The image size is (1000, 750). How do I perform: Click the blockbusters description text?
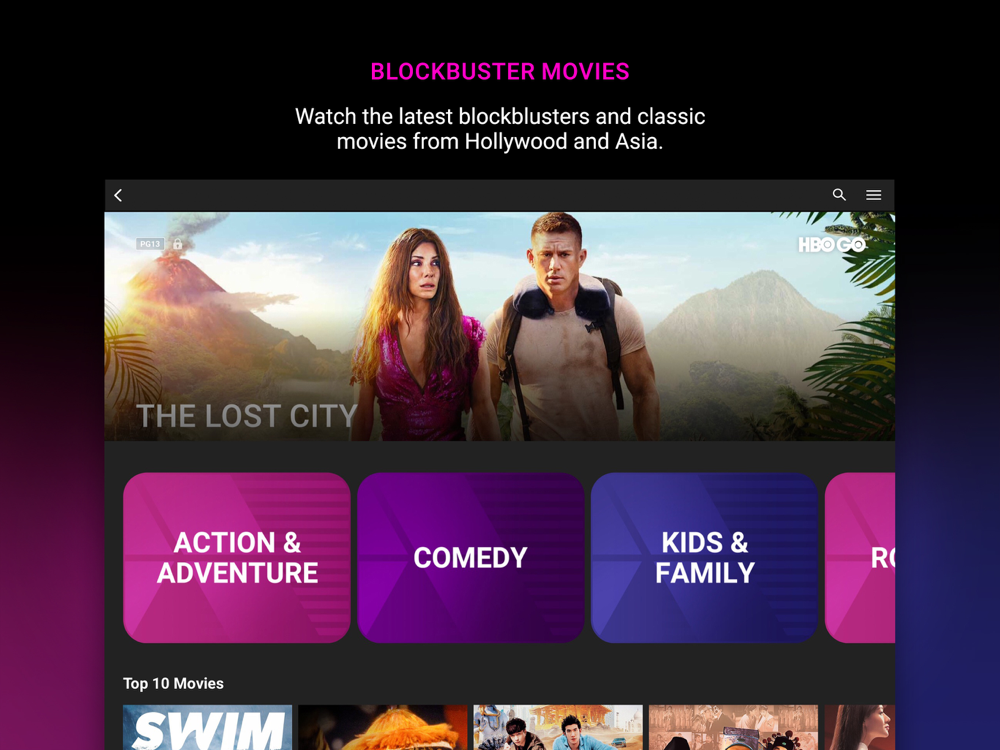tap(500, 129)
